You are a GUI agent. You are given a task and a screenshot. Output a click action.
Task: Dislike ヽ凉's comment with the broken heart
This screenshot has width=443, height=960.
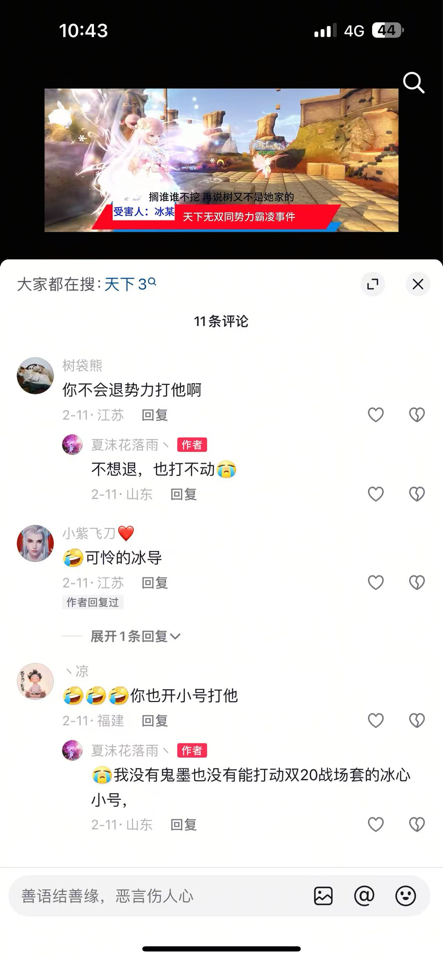pyautogui.click(x=417, y=721)
